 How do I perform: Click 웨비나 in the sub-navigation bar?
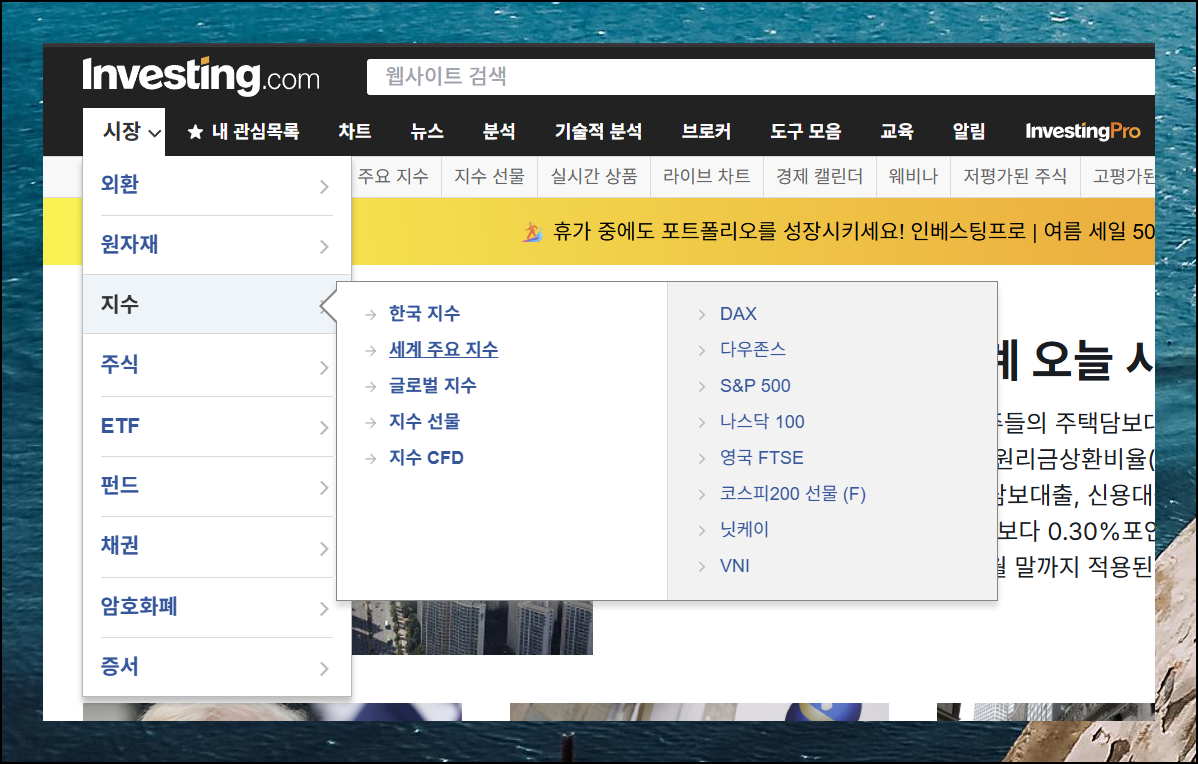(x=913, y=176)
